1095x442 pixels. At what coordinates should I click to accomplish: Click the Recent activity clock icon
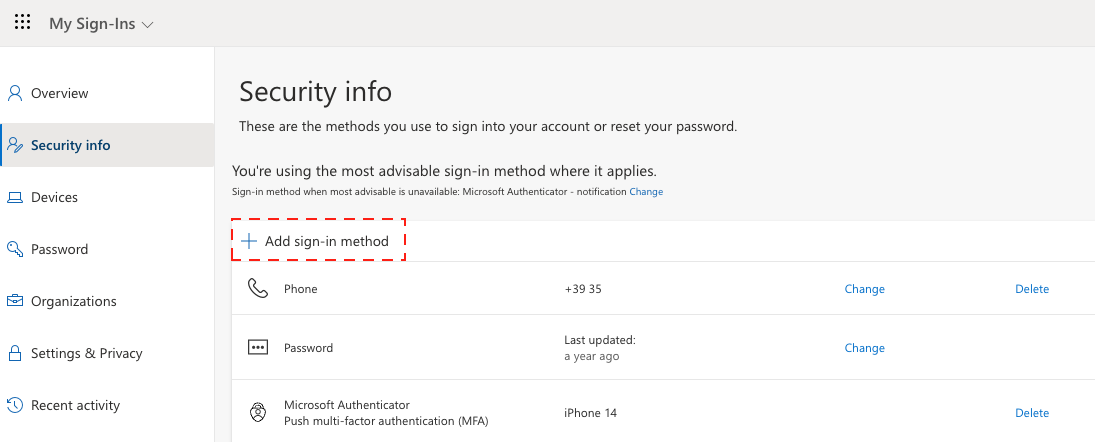(15, 405)
